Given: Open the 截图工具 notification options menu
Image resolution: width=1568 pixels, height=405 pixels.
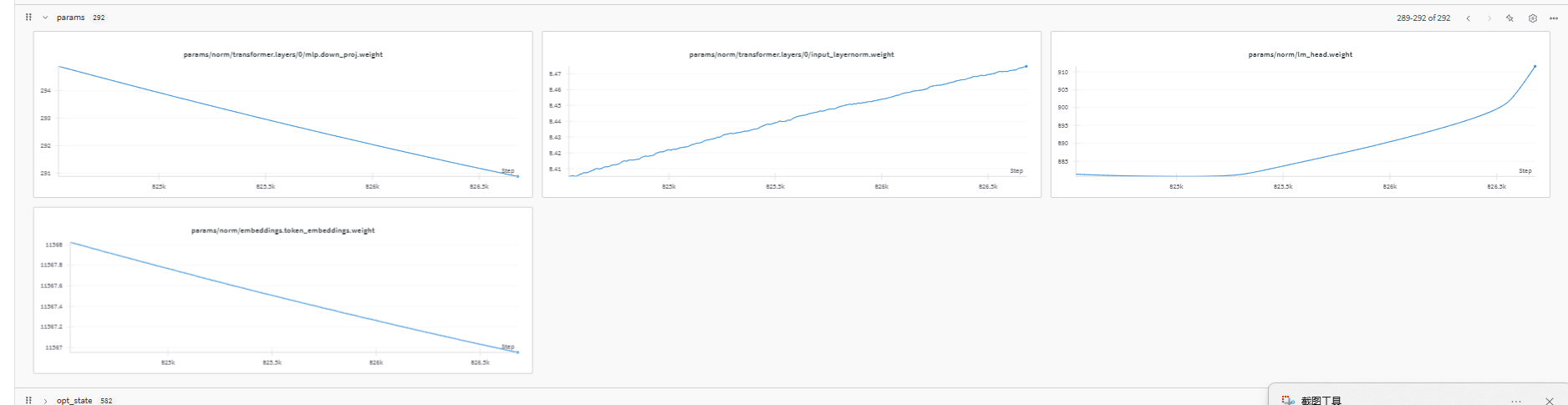Looking at the screenshot, I should pyautogui.click(x=1516, y=402).
